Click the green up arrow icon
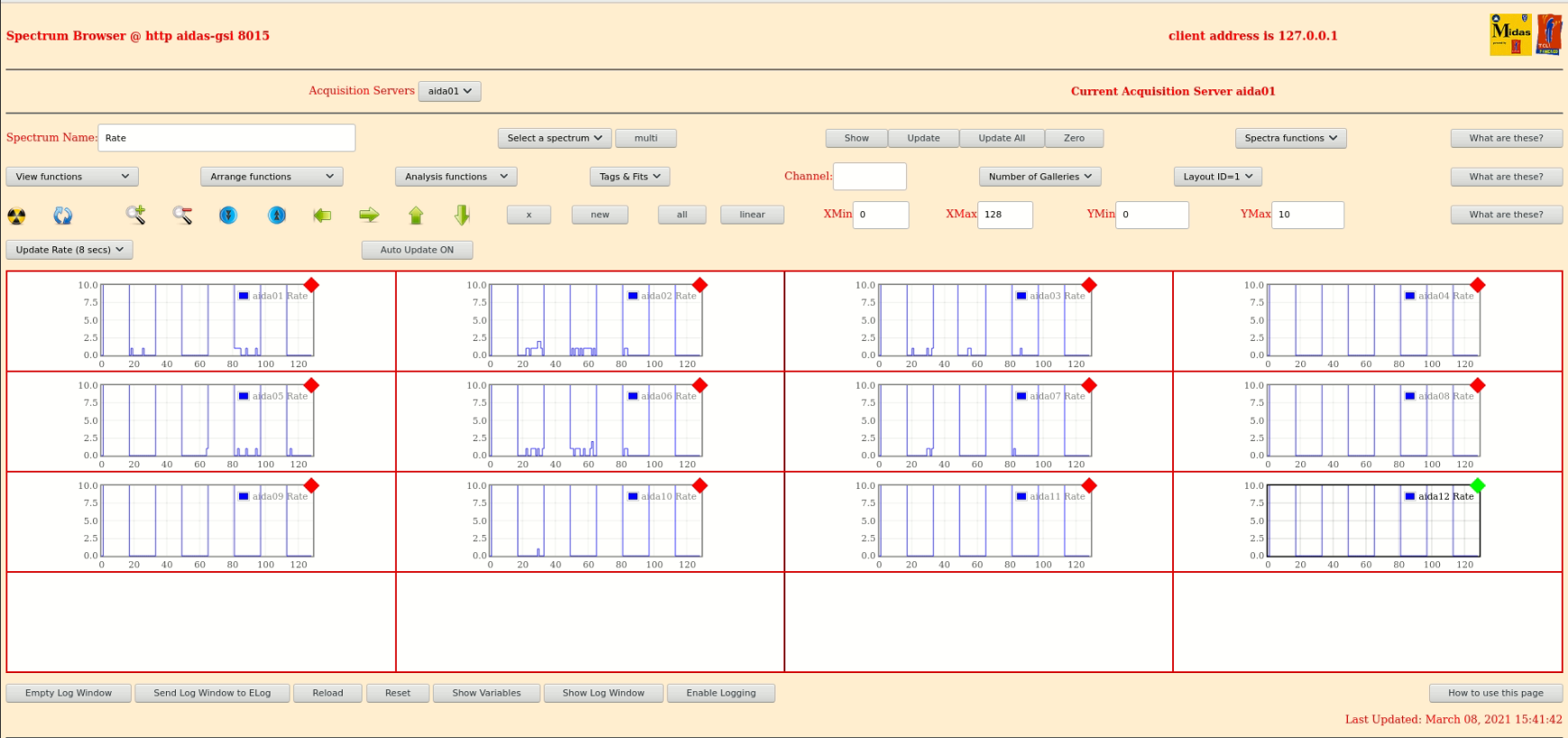 (416, 215)
